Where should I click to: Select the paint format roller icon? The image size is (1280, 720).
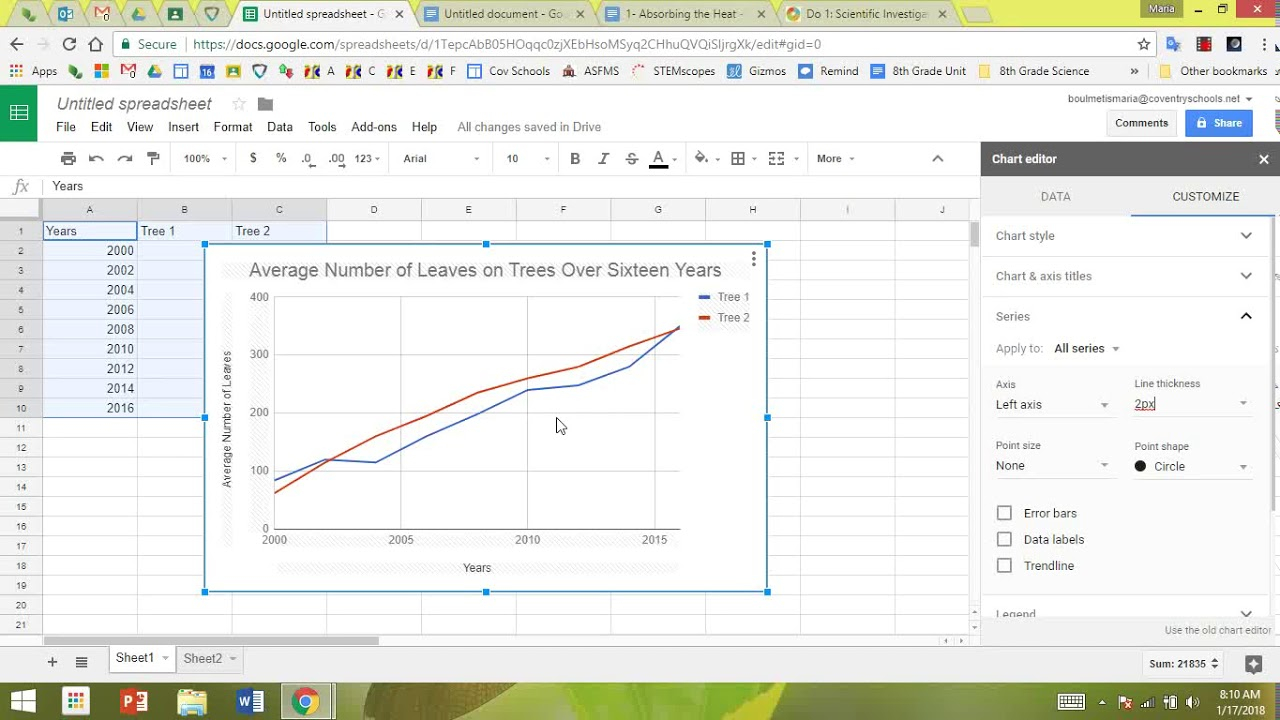point(153,158)
